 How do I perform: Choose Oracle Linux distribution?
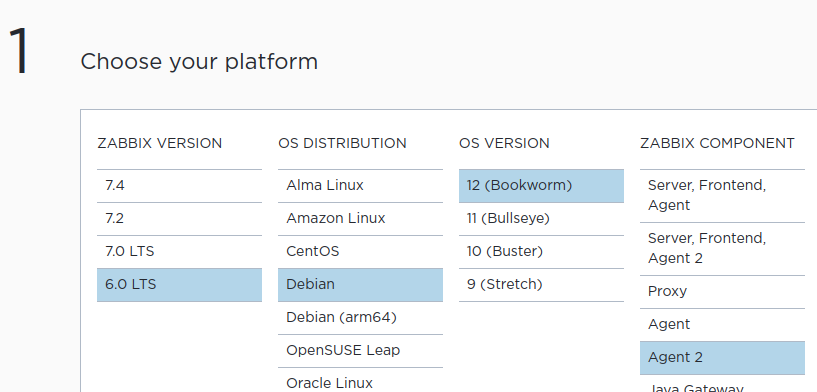[x=360, y=381]
